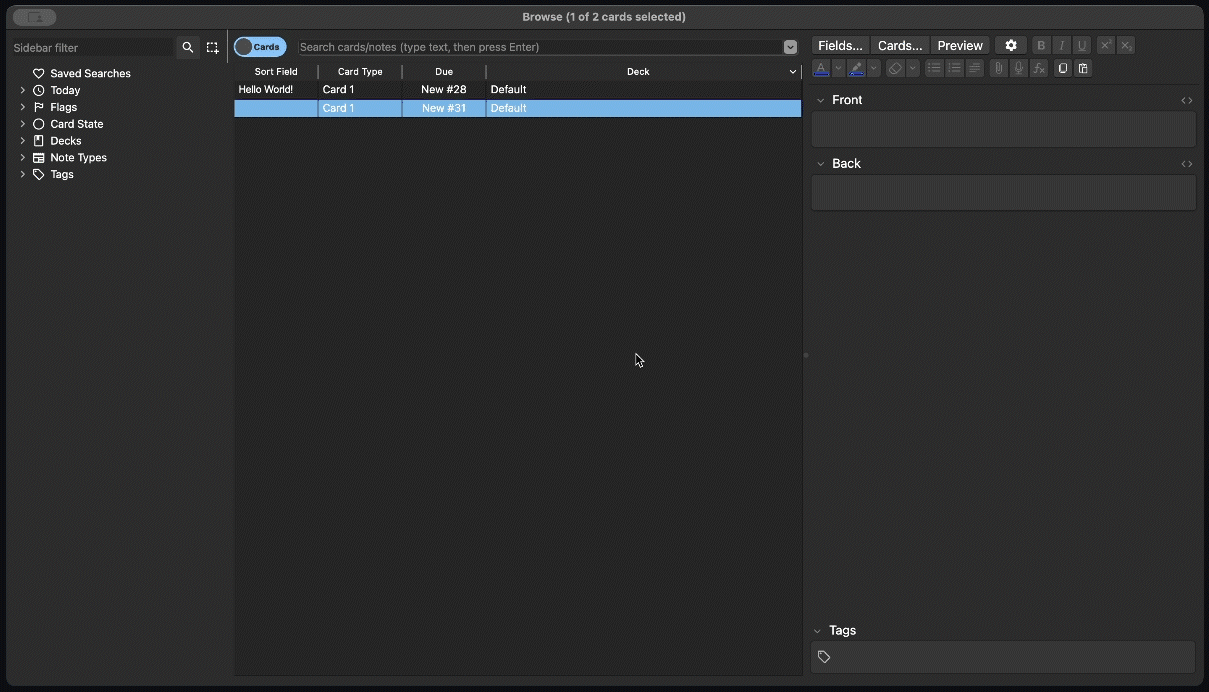Toggle bold formatting in the editor
1209x692 pixels.
point(1041,46)
